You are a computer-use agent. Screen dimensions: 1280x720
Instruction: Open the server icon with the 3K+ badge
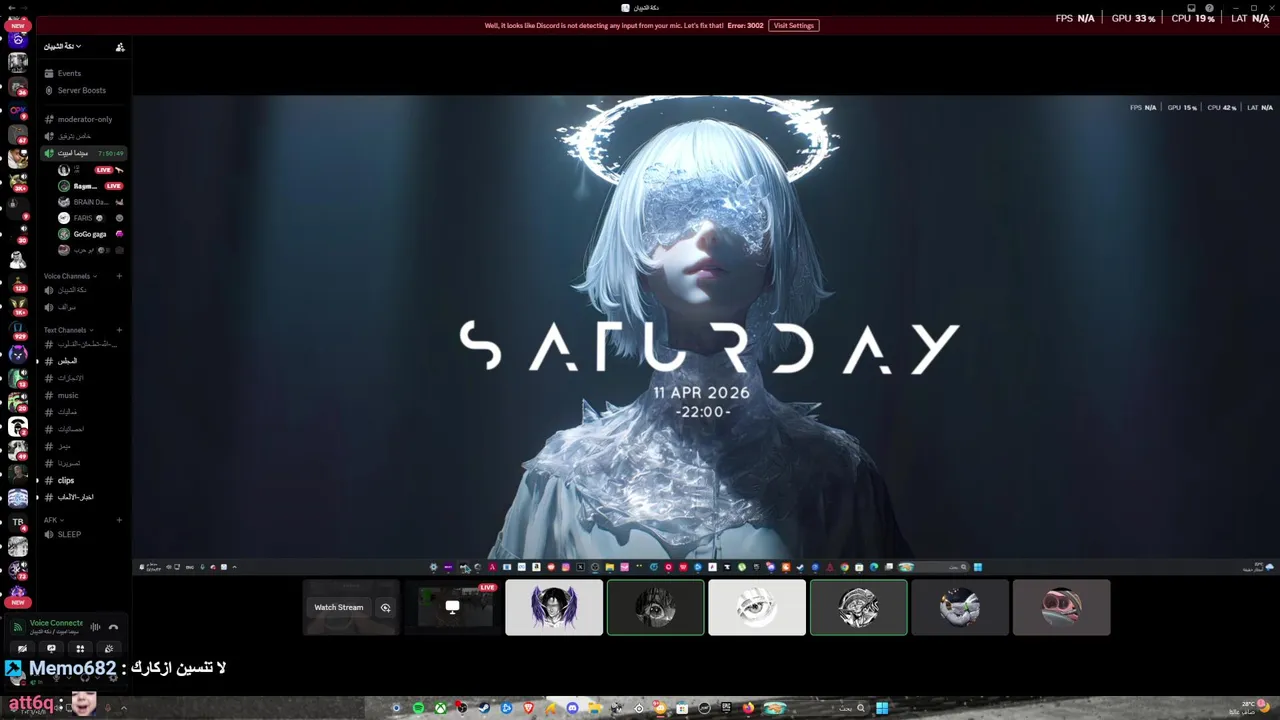tap(18, 181)
